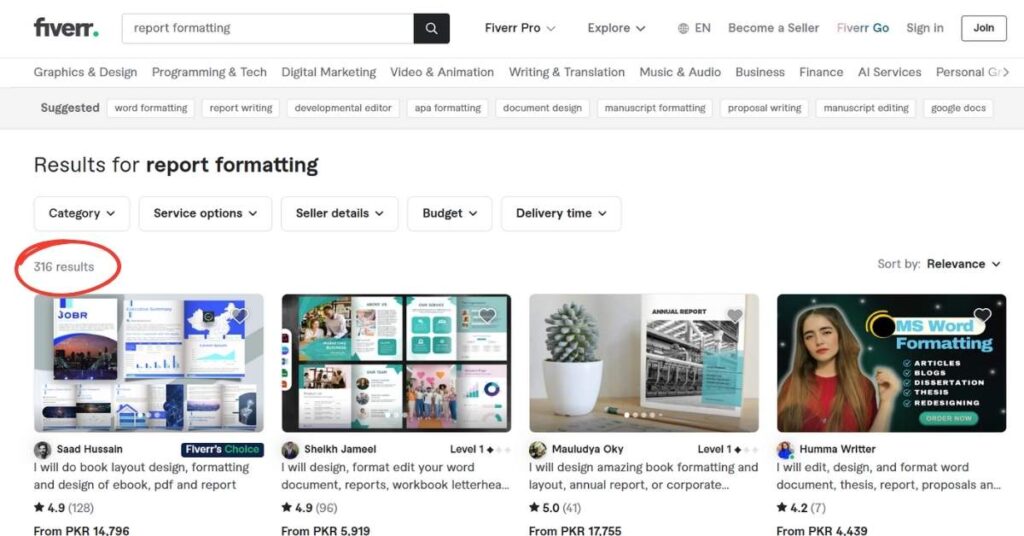This screenshot has width=1024, height=536.
Task: Click the 'developmental editor' suggestion tag
Action: click(x=343, y=108)
